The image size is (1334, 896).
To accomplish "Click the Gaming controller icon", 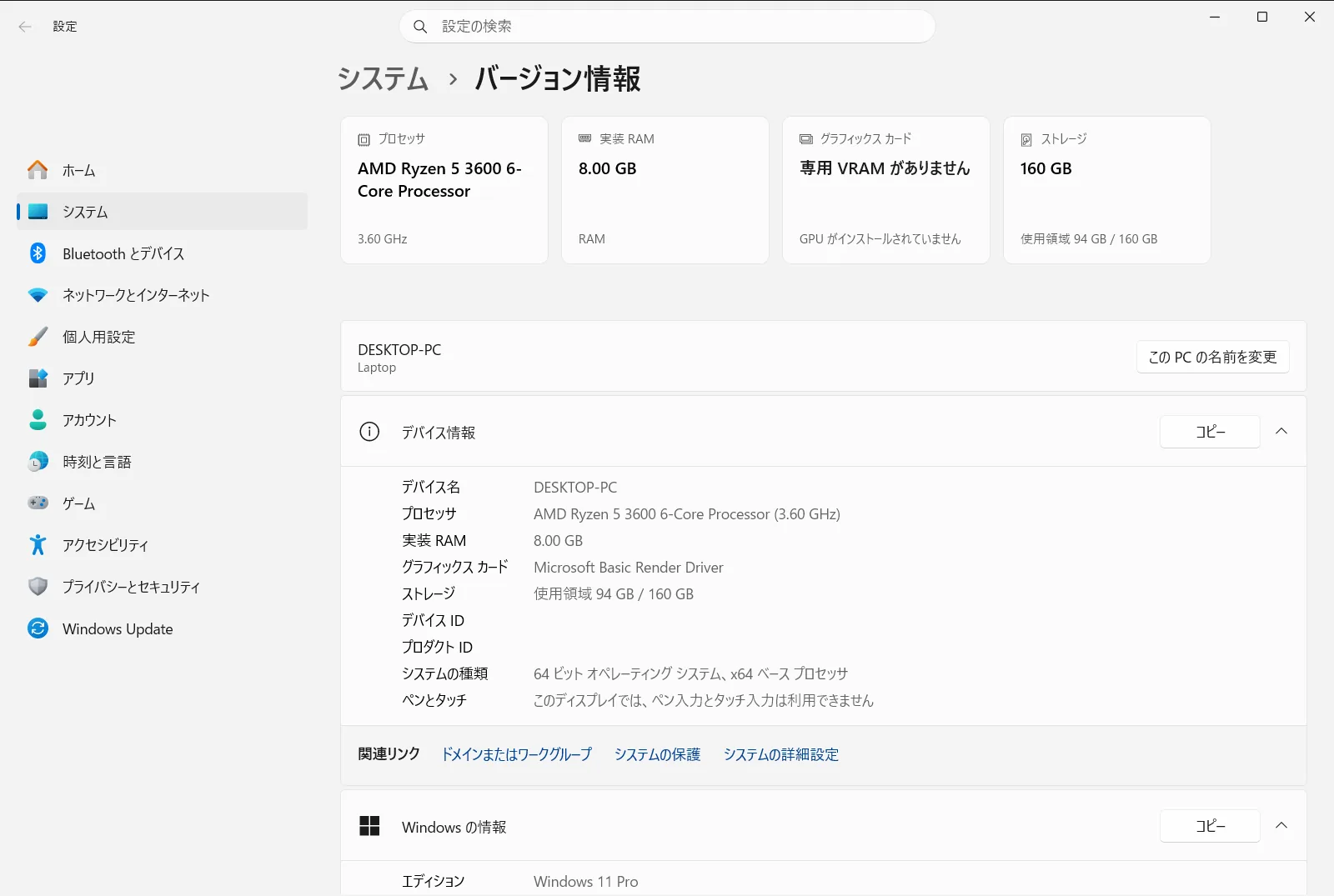I will [38, 503].
